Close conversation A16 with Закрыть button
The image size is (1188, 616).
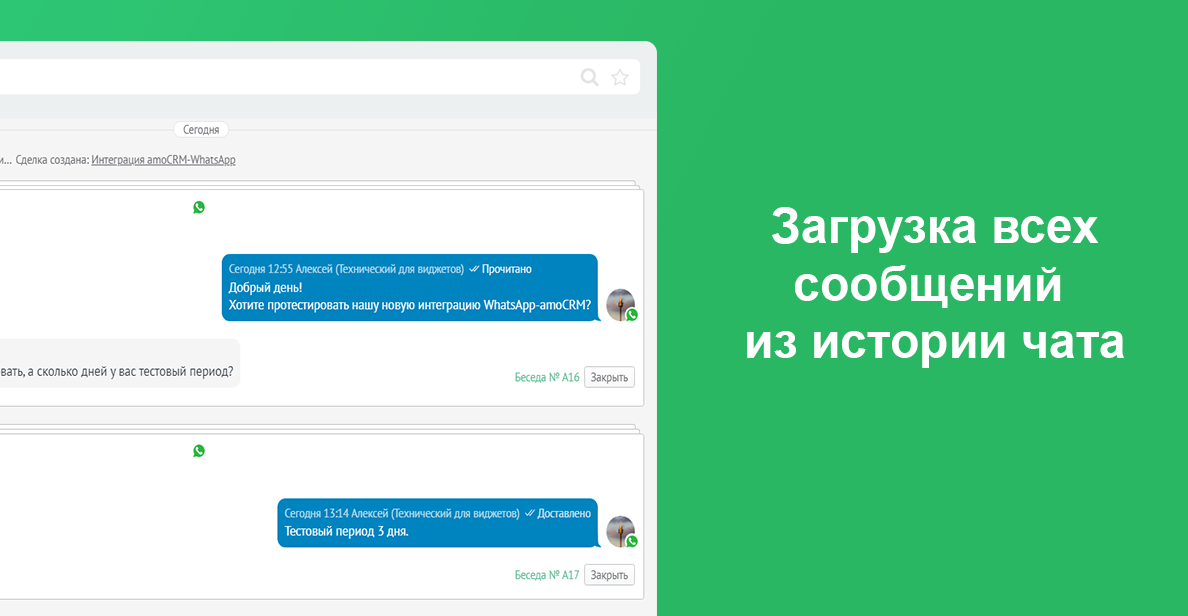point(609,377)
